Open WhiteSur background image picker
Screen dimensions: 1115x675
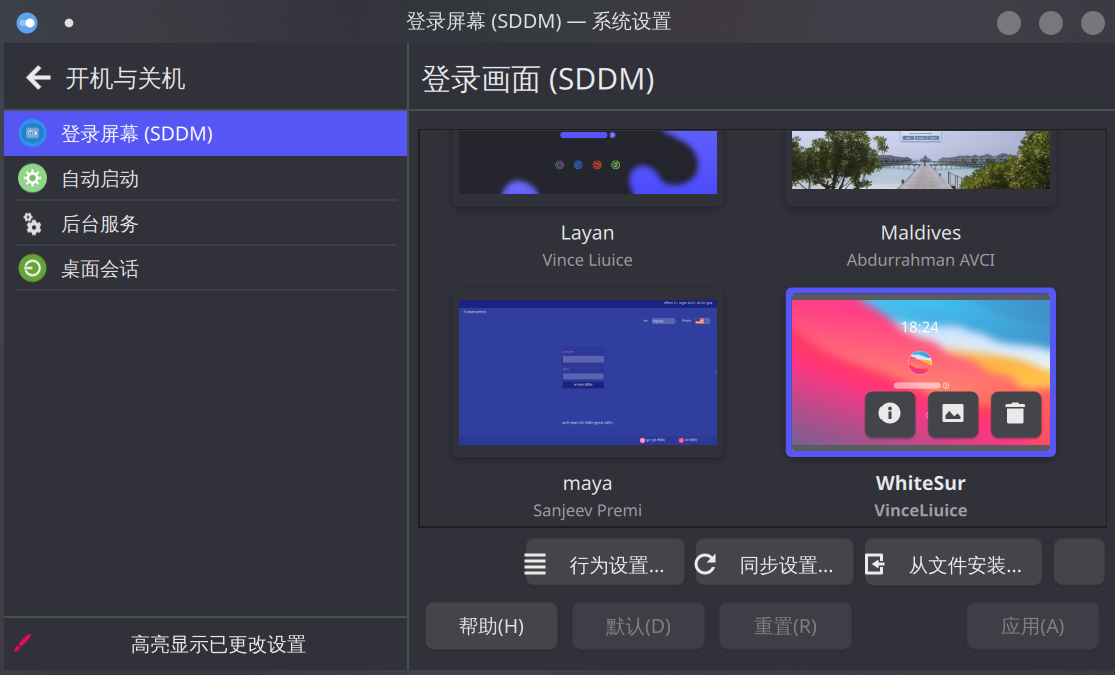(x=953, y=413)
